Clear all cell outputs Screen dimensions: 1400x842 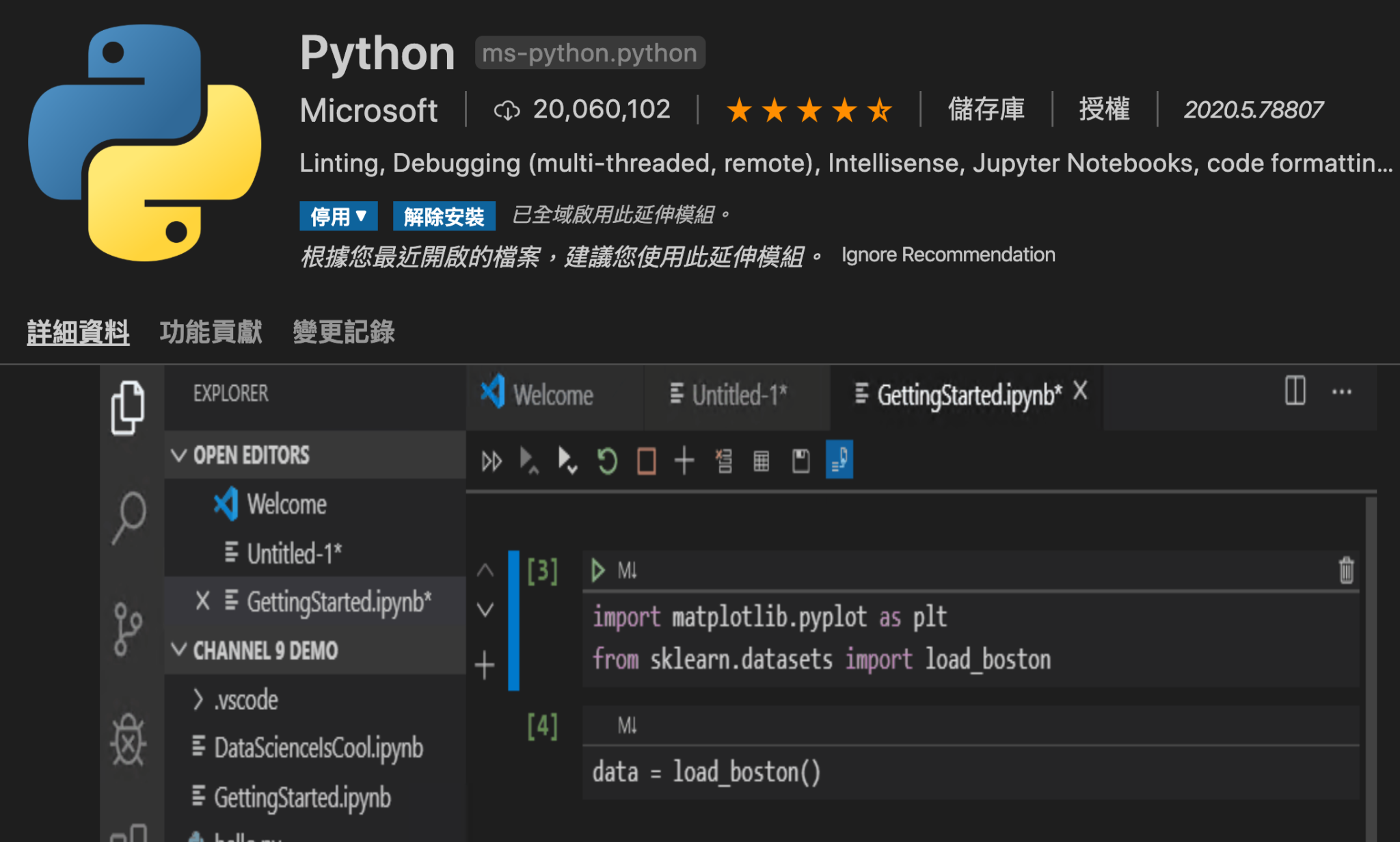723,460
